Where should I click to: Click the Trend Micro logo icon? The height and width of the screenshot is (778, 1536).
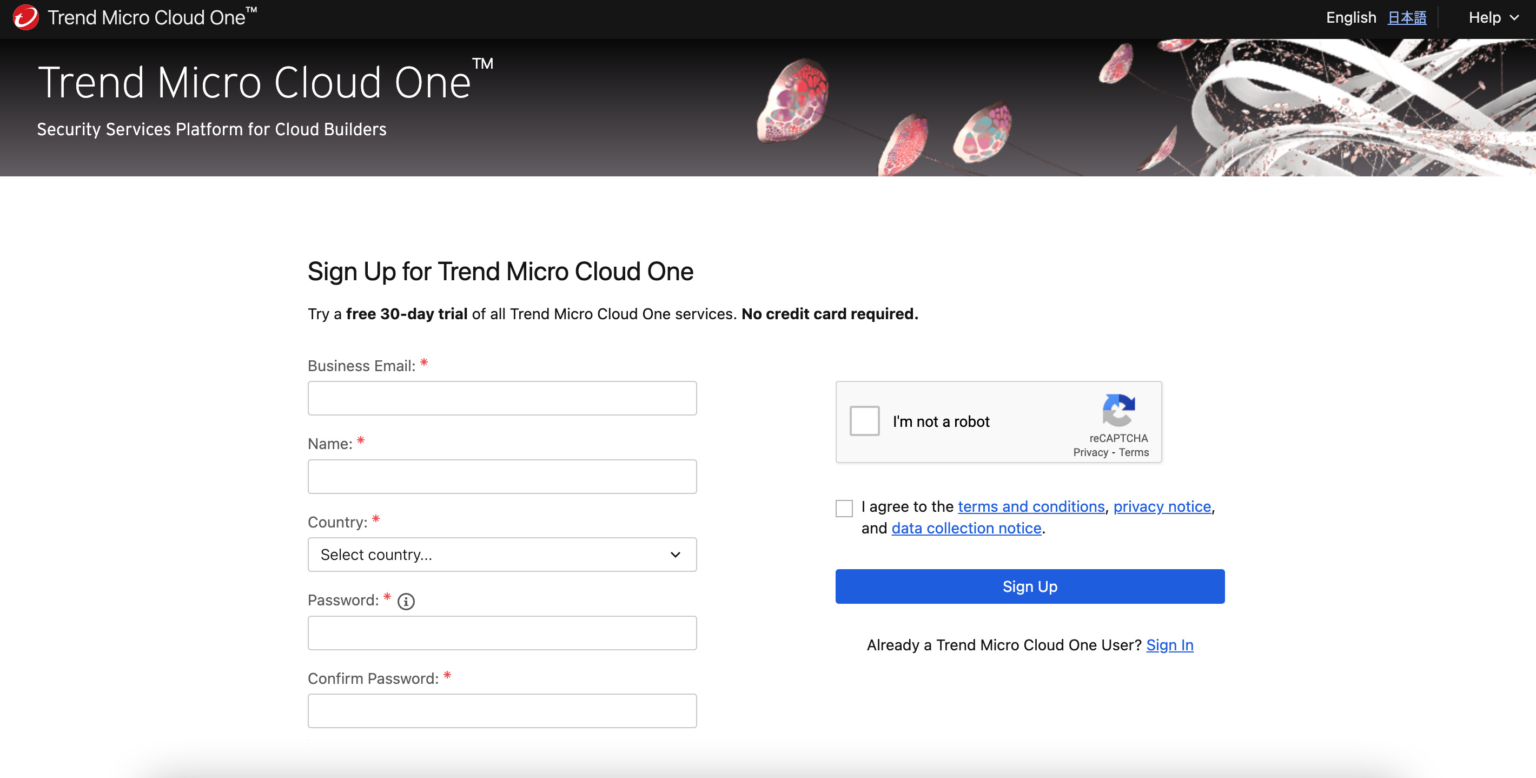click(x=25, y=17)
